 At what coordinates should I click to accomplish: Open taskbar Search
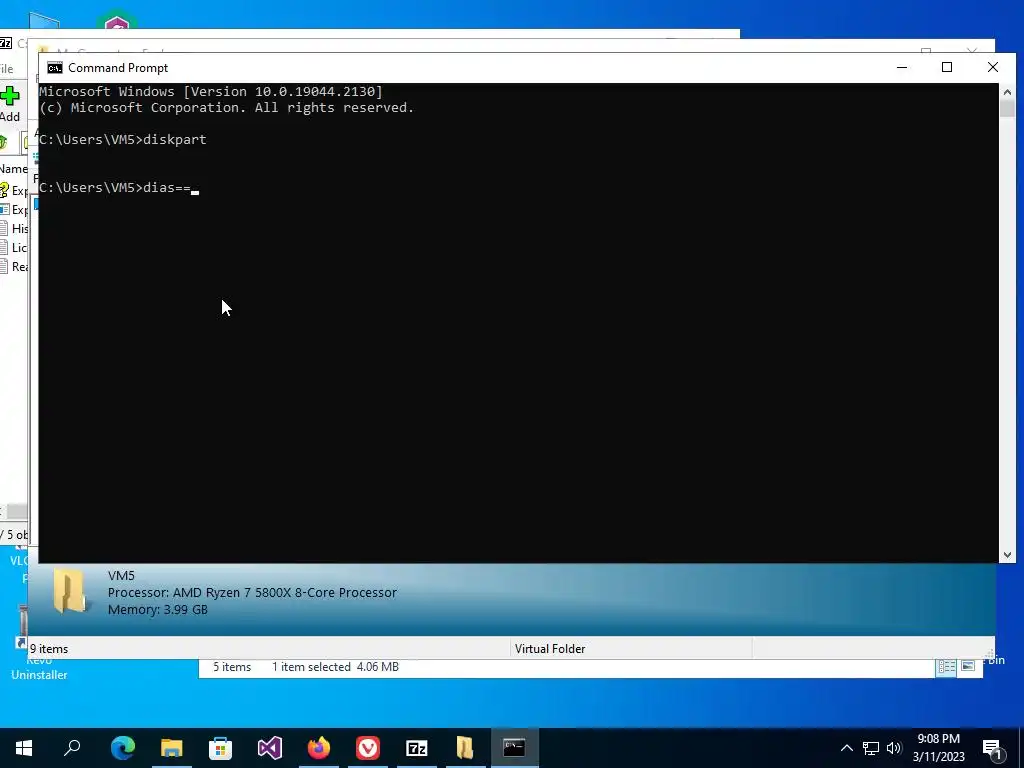click(x=72, y=748)
